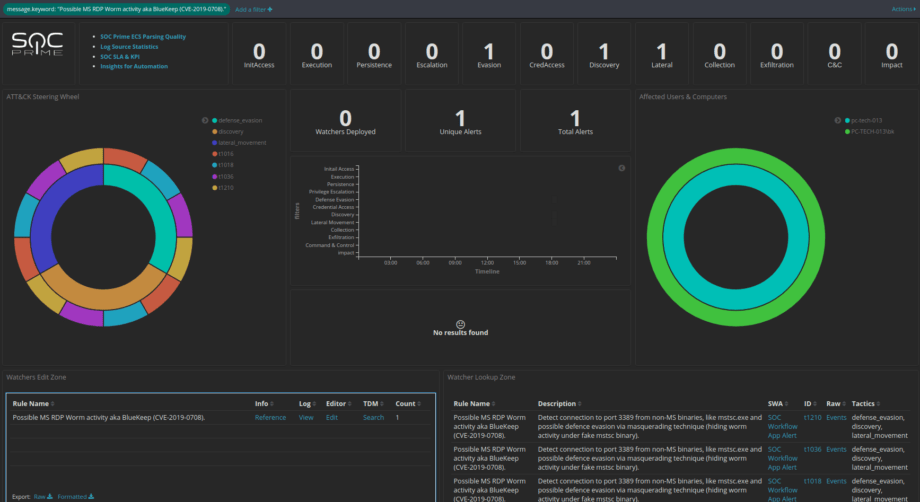Toggle defense_evasion series in legend

click(x=240, y=120)
